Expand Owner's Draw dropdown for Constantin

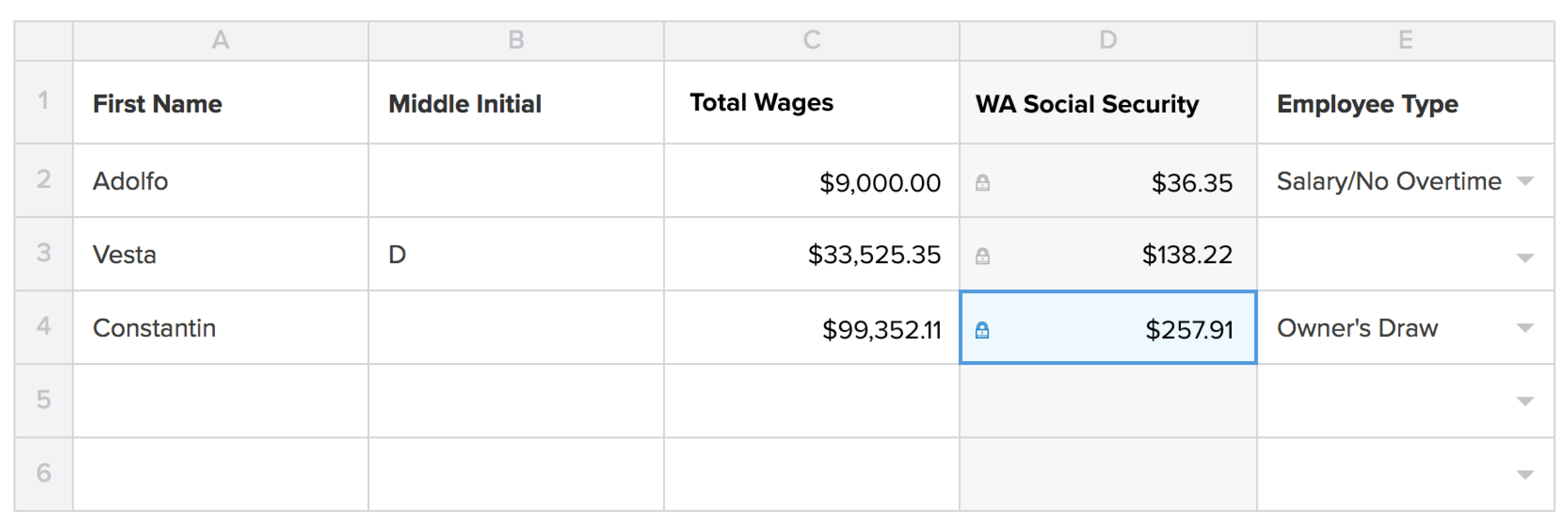coord(1524,328)
